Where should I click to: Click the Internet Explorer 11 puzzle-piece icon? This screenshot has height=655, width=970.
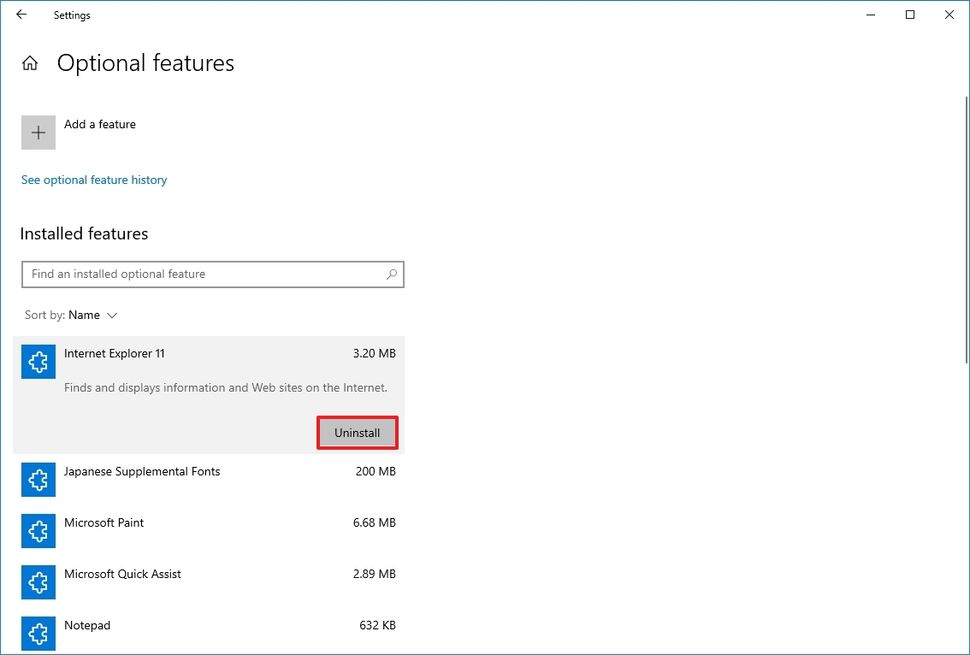38,361
